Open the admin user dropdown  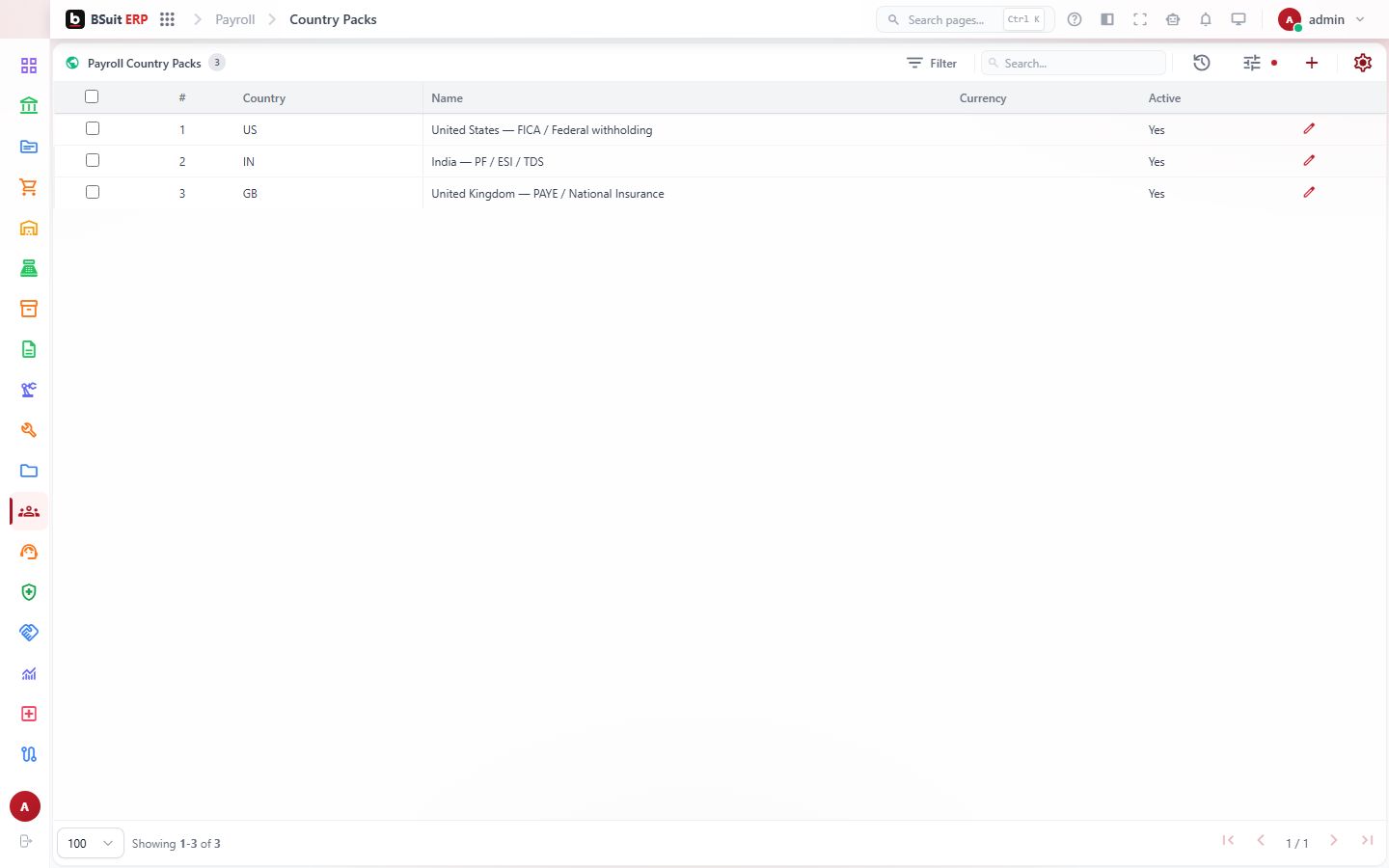tap(1321, 19)
